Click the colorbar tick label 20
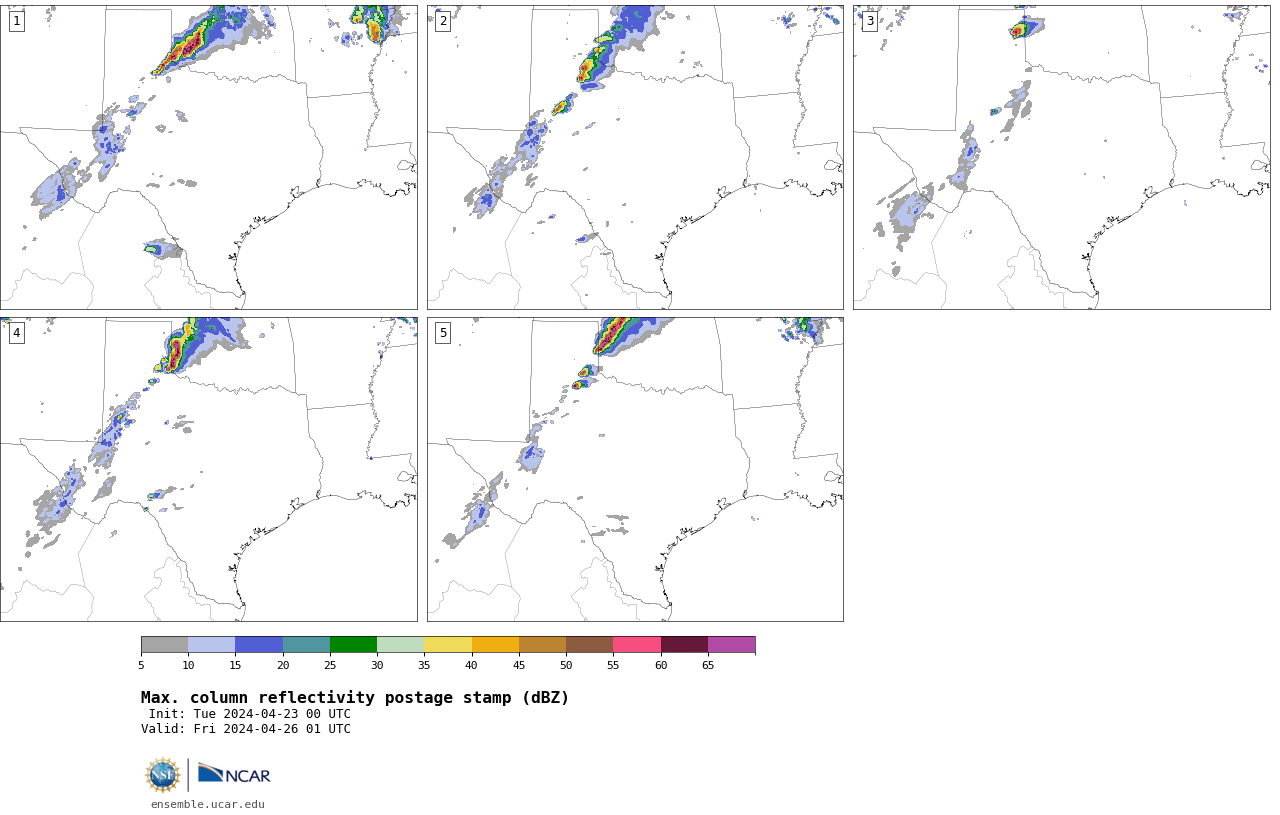Viewport: 1280px width, 815px height. [x=283, y=666]
